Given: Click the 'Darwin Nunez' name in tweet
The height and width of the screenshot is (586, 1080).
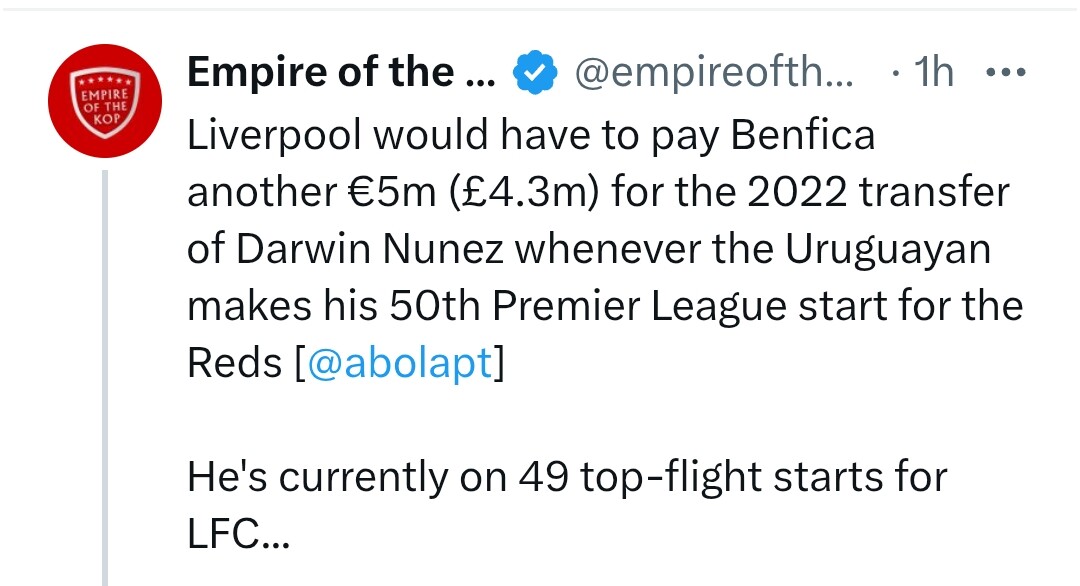Looking at the screenshot, I should (370, 249).
